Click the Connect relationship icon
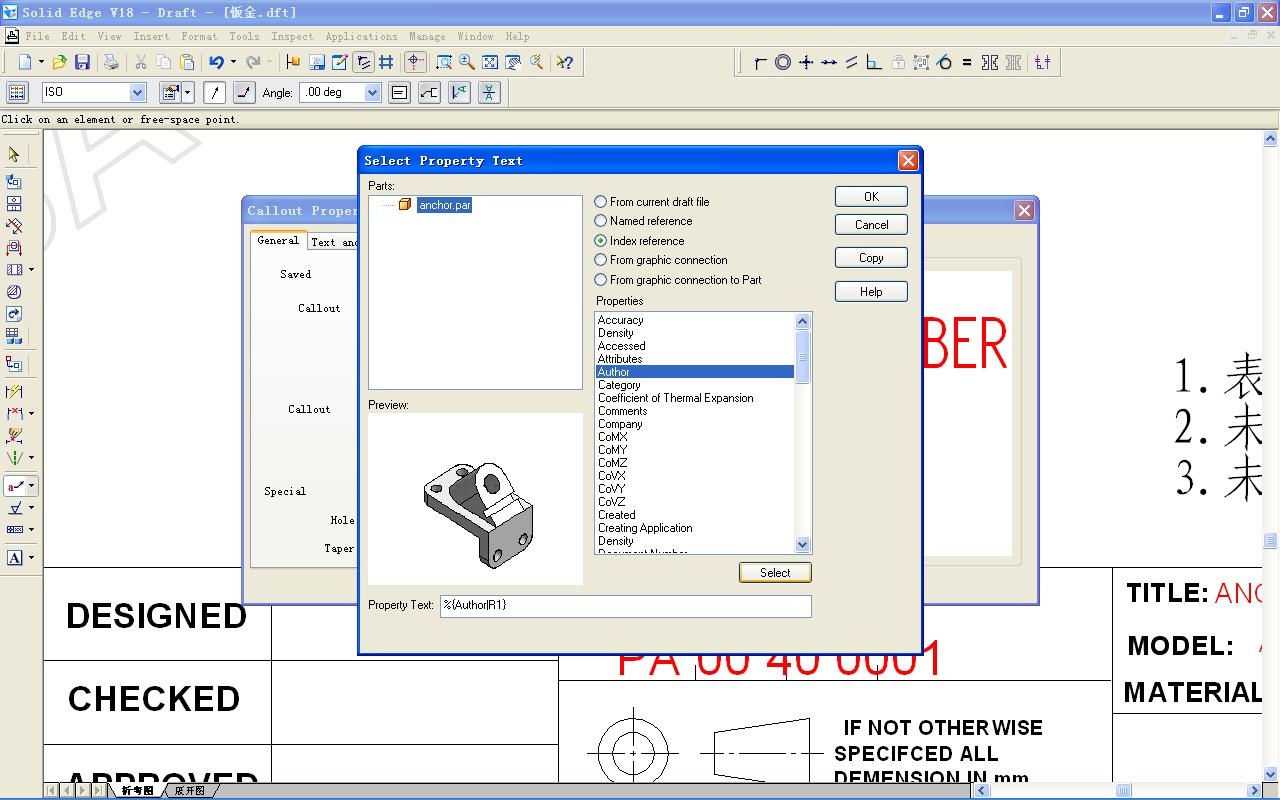Screen dimensions: 1280x800 (x=760, y=62)
